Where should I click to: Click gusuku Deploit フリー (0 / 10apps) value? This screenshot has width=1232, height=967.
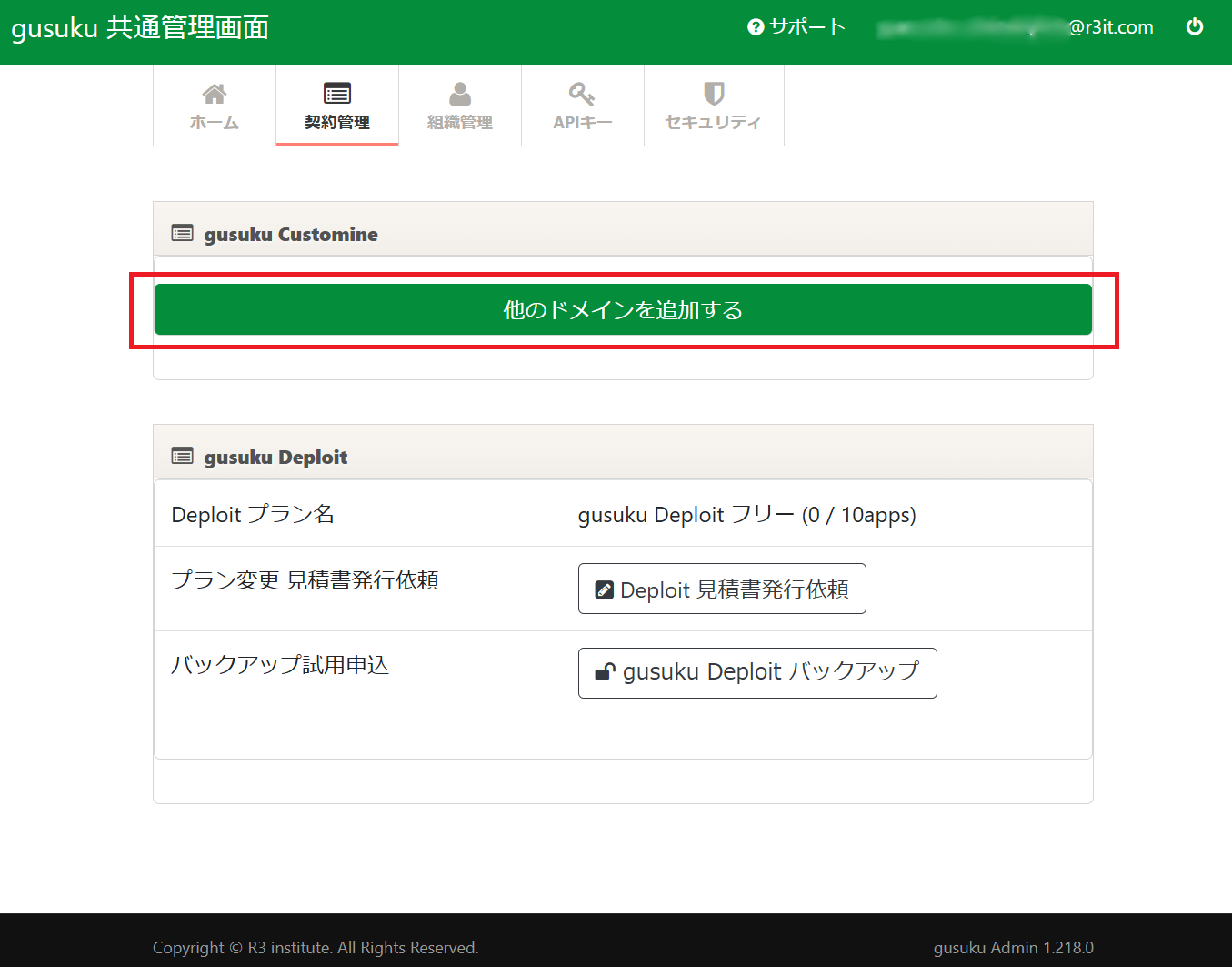click(x=747, y=515)
